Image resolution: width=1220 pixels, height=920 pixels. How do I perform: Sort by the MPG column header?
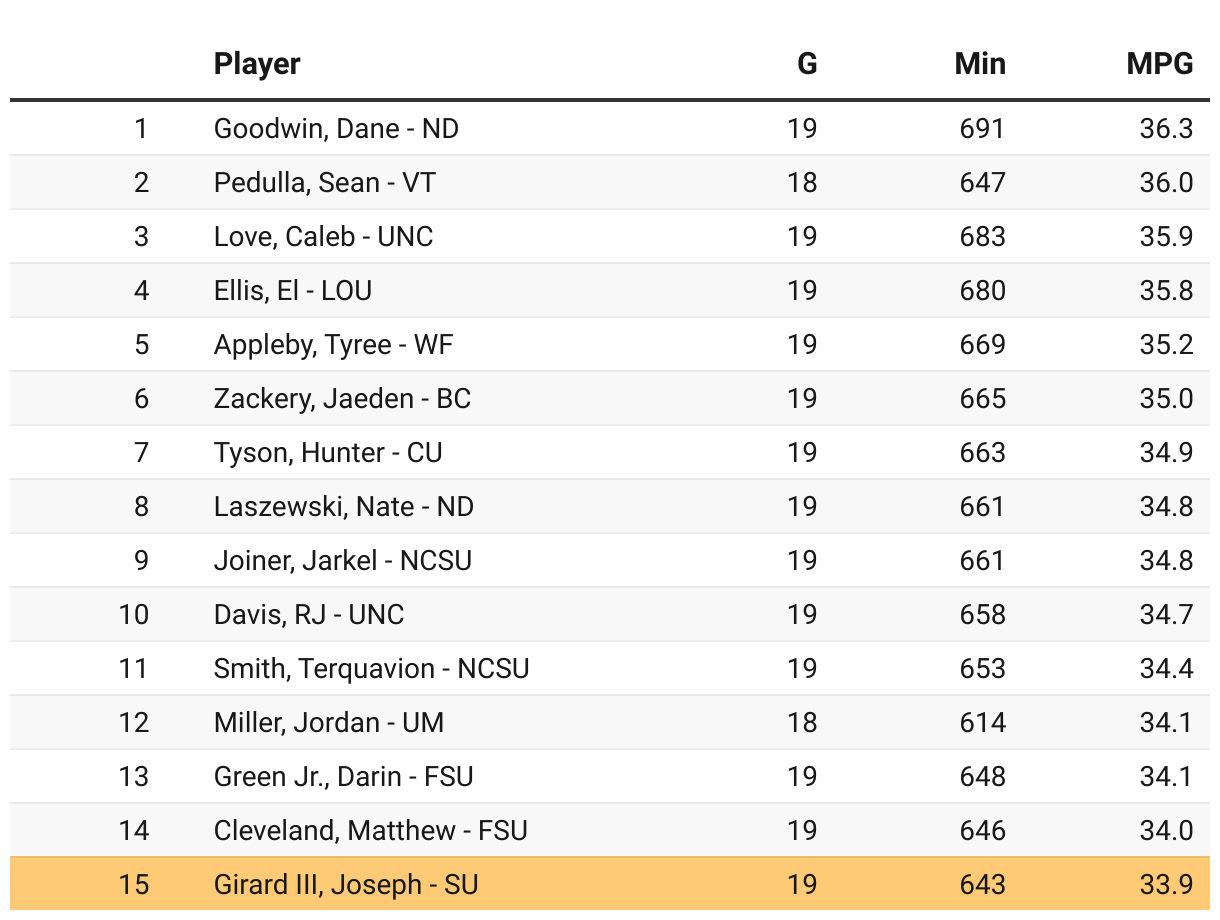[1159, 64]
